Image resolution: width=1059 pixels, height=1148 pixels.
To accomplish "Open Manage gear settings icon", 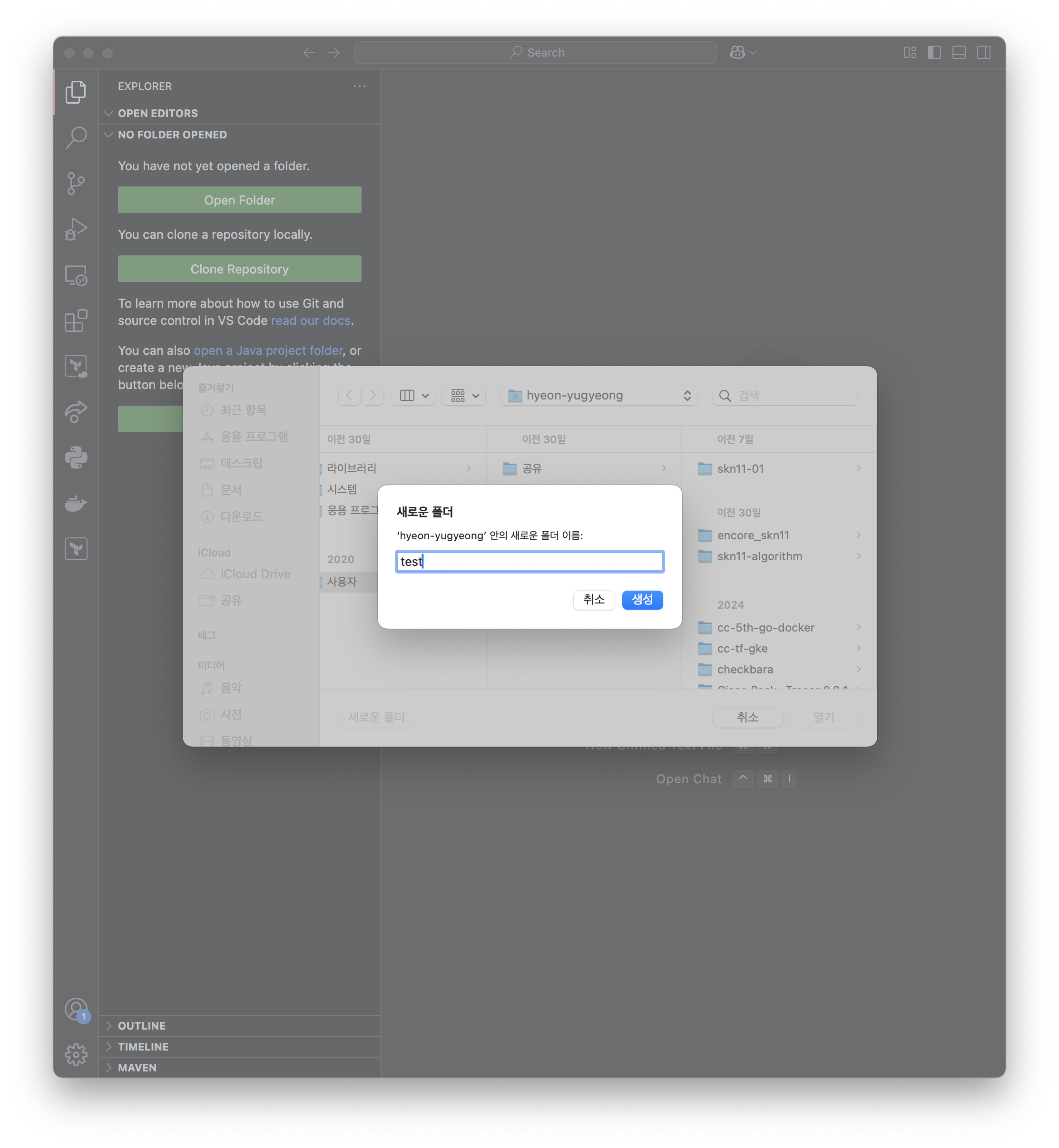I will 76,1054.
